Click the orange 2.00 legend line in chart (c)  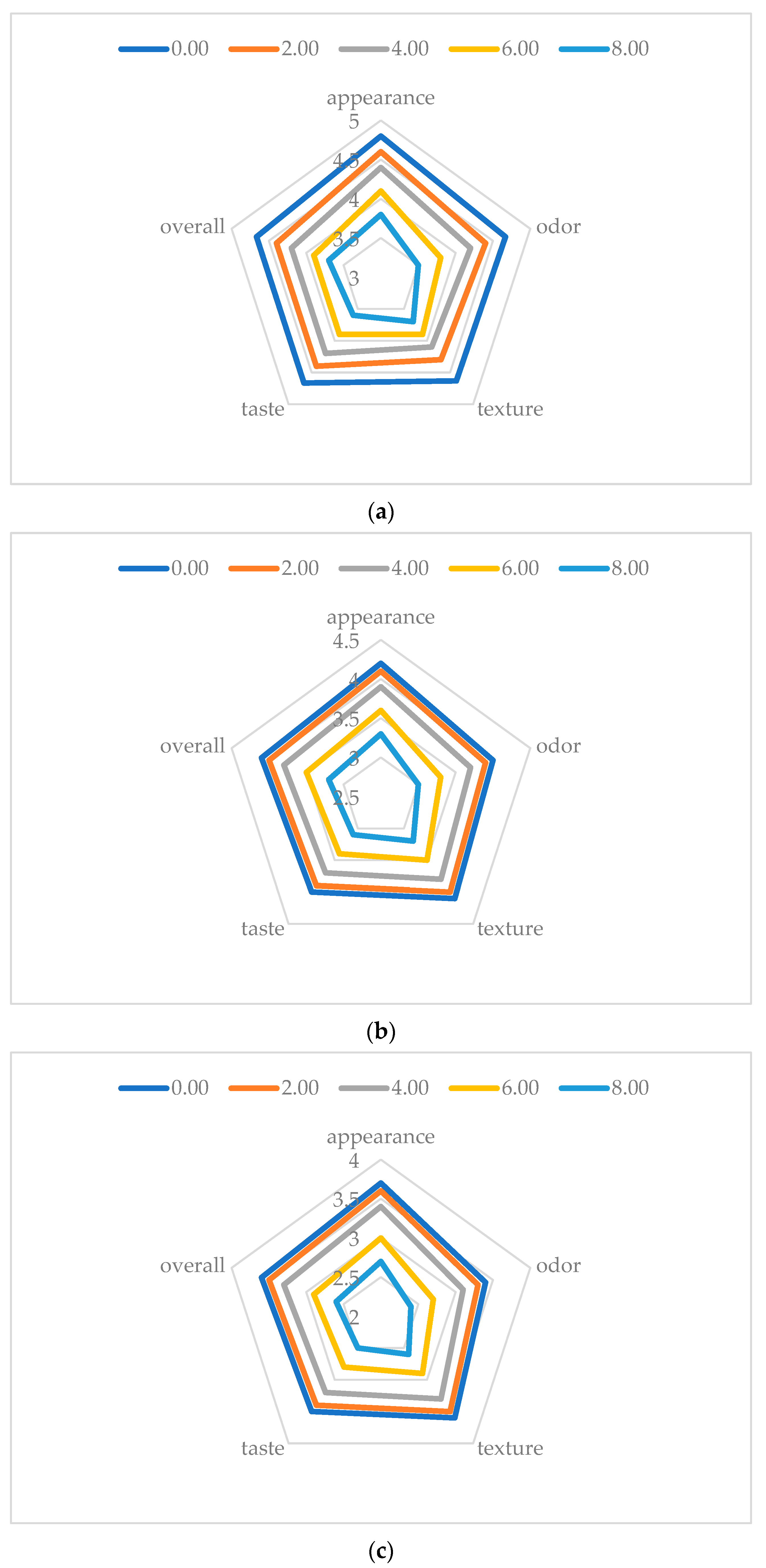[254, 1088]
